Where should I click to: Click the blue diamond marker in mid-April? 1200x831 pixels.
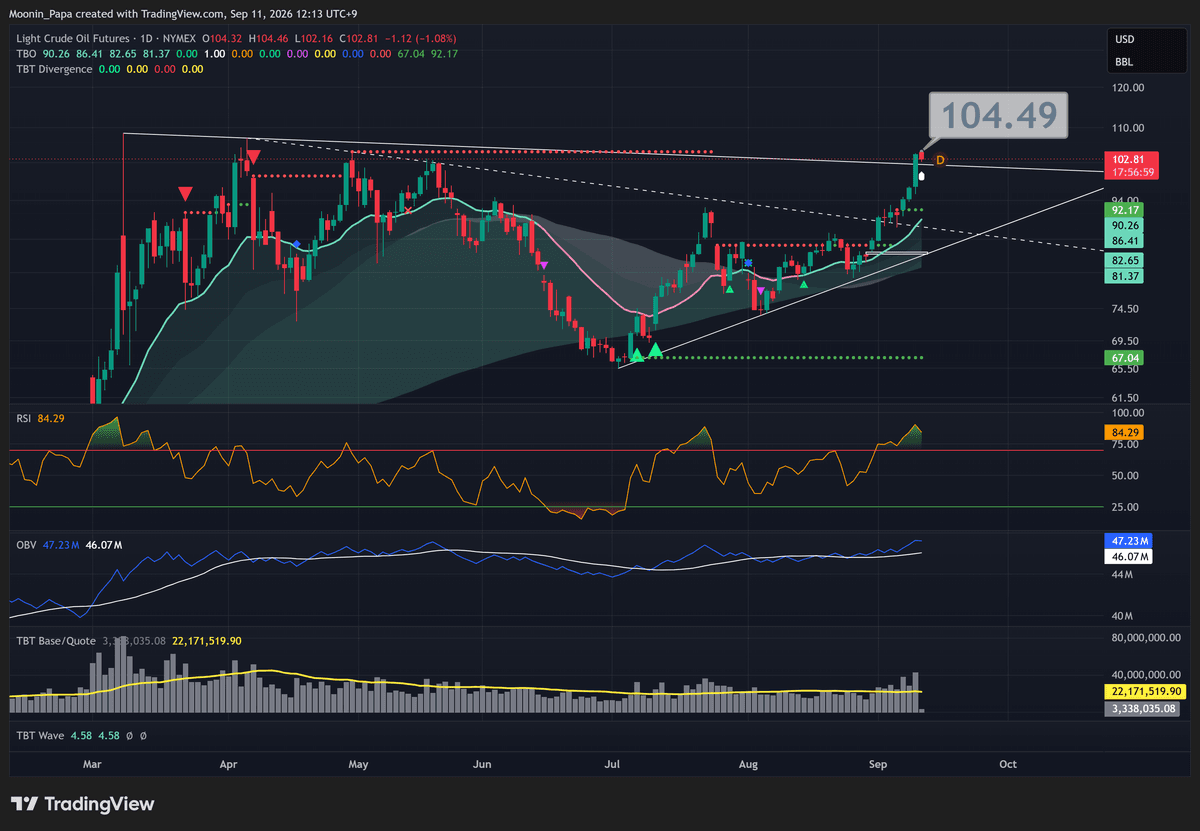click(297, 243)
